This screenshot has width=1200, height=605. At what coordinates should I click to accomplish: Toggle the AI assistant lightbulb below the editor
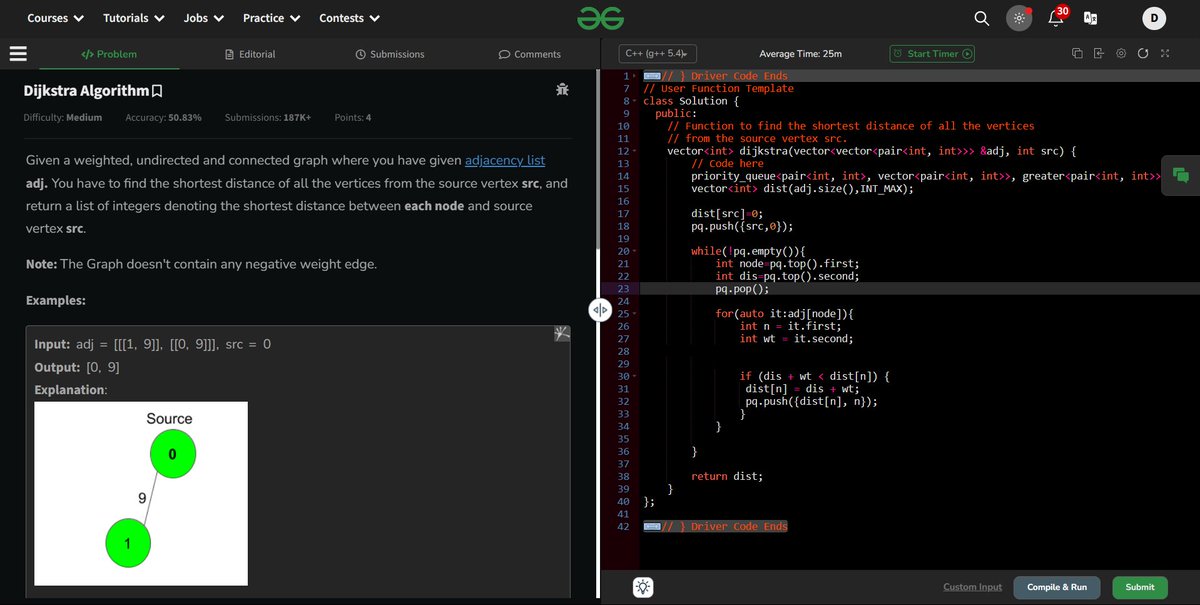pyautogui.click(x=641, y=587)
